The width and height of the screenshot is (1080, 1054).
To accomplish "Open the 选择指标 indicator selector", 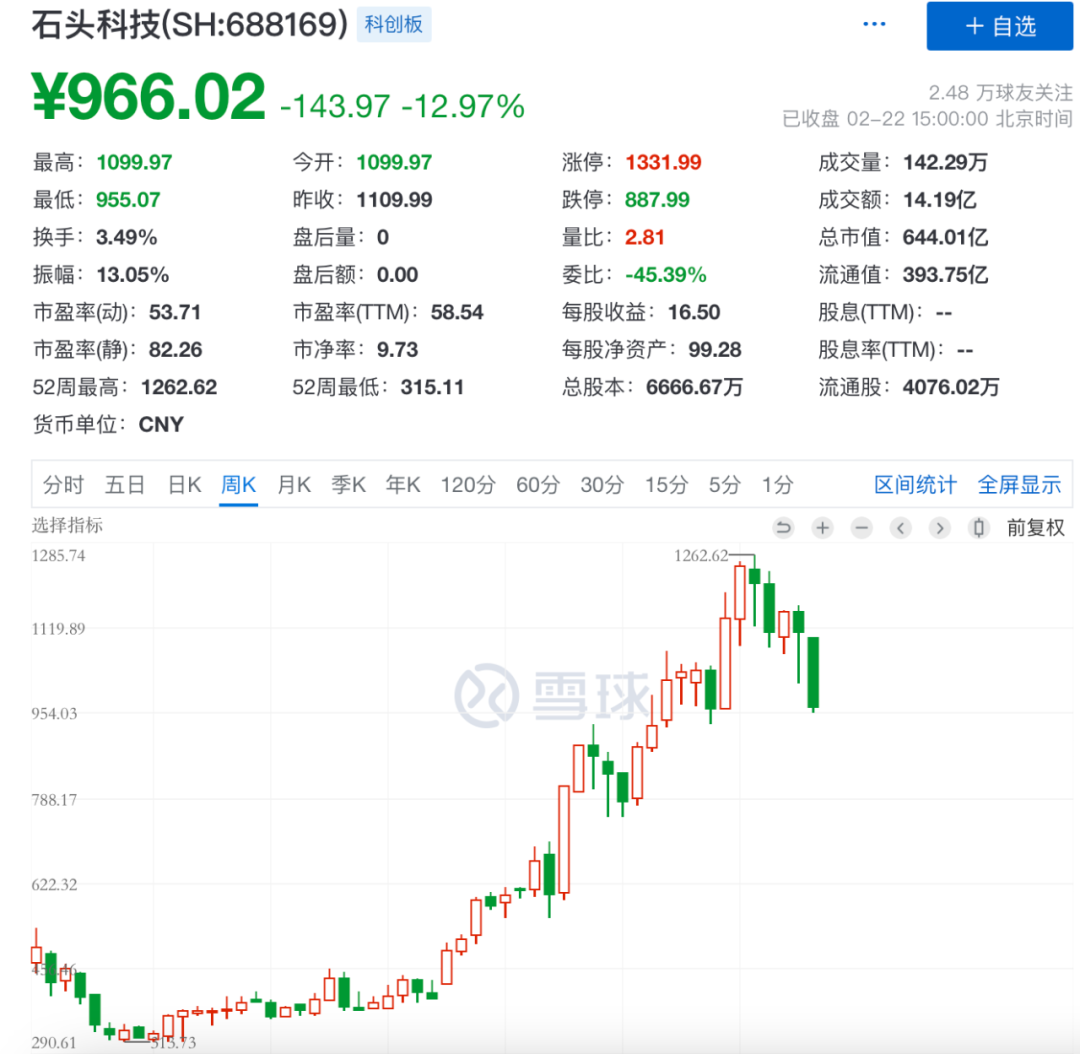I will click(67, 526).
